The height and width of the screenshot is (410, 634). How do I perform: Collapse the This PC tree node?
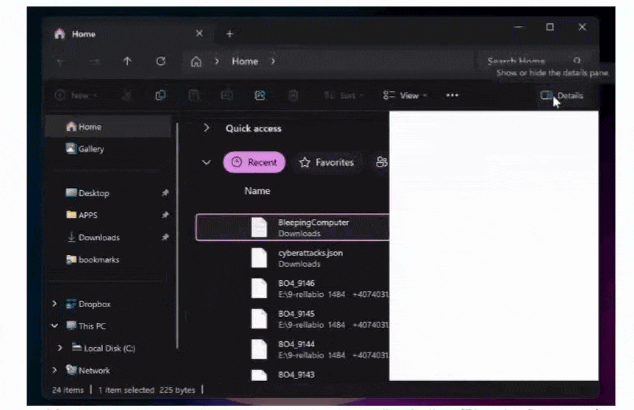pyautogui.click(x=54, y=326)
